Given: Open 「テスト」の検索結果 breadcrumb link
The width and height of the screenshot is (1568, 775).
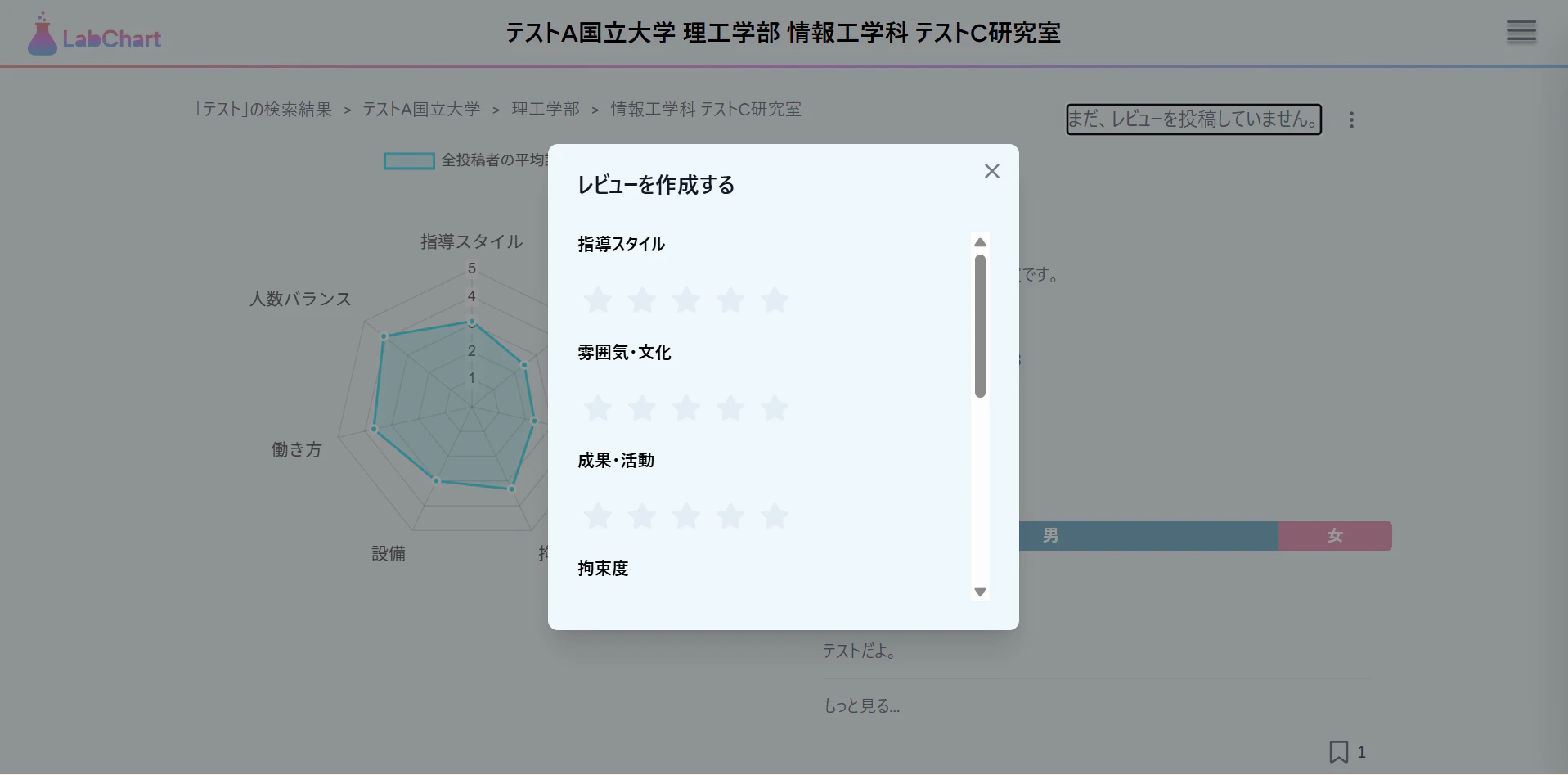Looking at the screenshot, I should click(x=263, y=110).
